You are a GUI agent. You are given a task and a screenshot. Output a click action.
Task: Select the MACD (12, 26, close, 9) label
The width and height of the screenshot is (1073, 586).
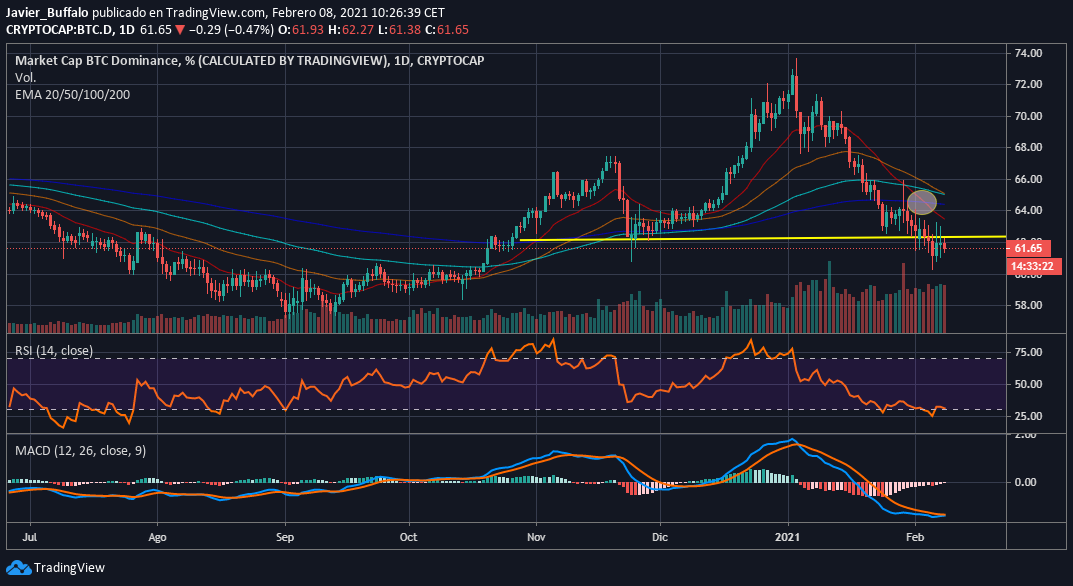80,451
